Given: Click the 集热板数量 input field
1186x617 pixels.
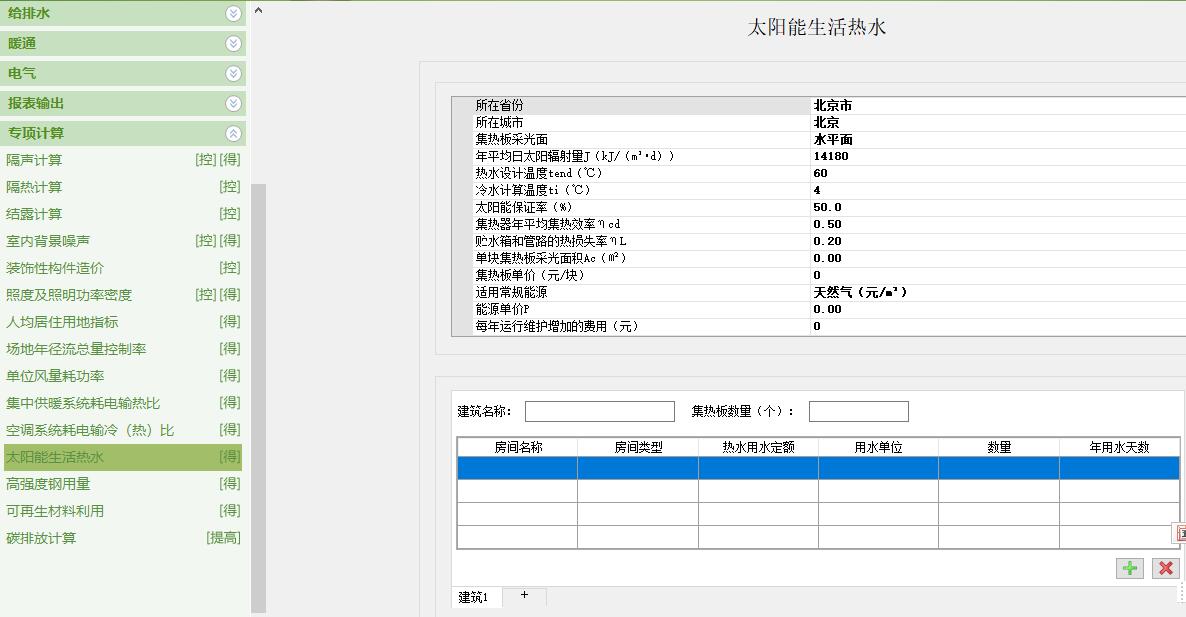Looking at the screenshot, I should click(858, 410).
